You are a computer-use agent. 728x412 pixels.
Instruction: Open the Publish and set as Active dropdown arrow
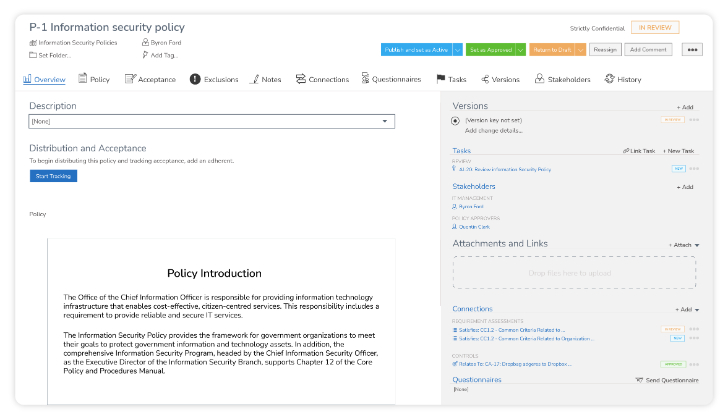click(x=458, y=49)
